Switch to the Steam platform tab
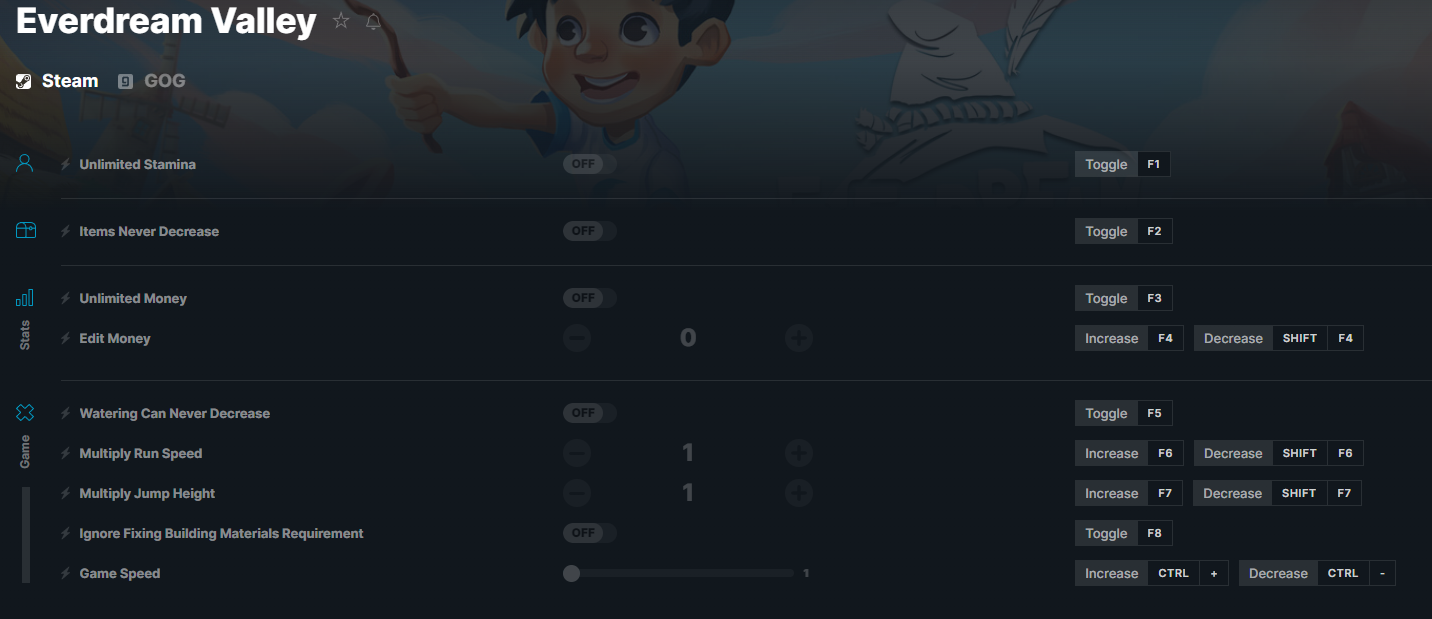 pyautogui.click(x=57, y=81)
